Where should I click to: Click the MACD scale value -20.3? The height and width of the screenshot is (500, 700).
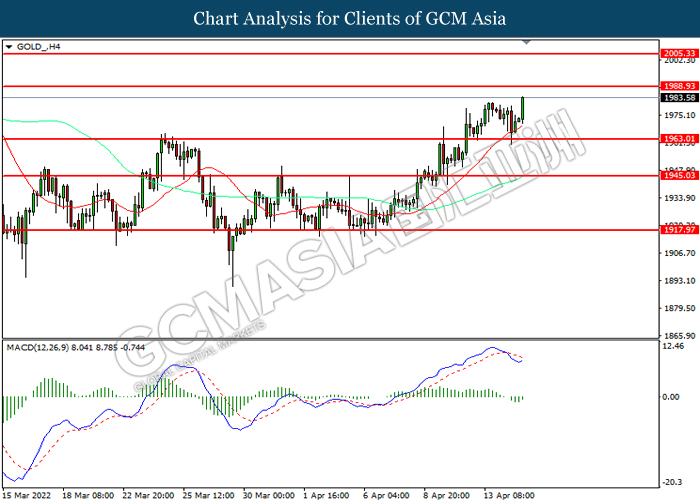tap(672, 482)
